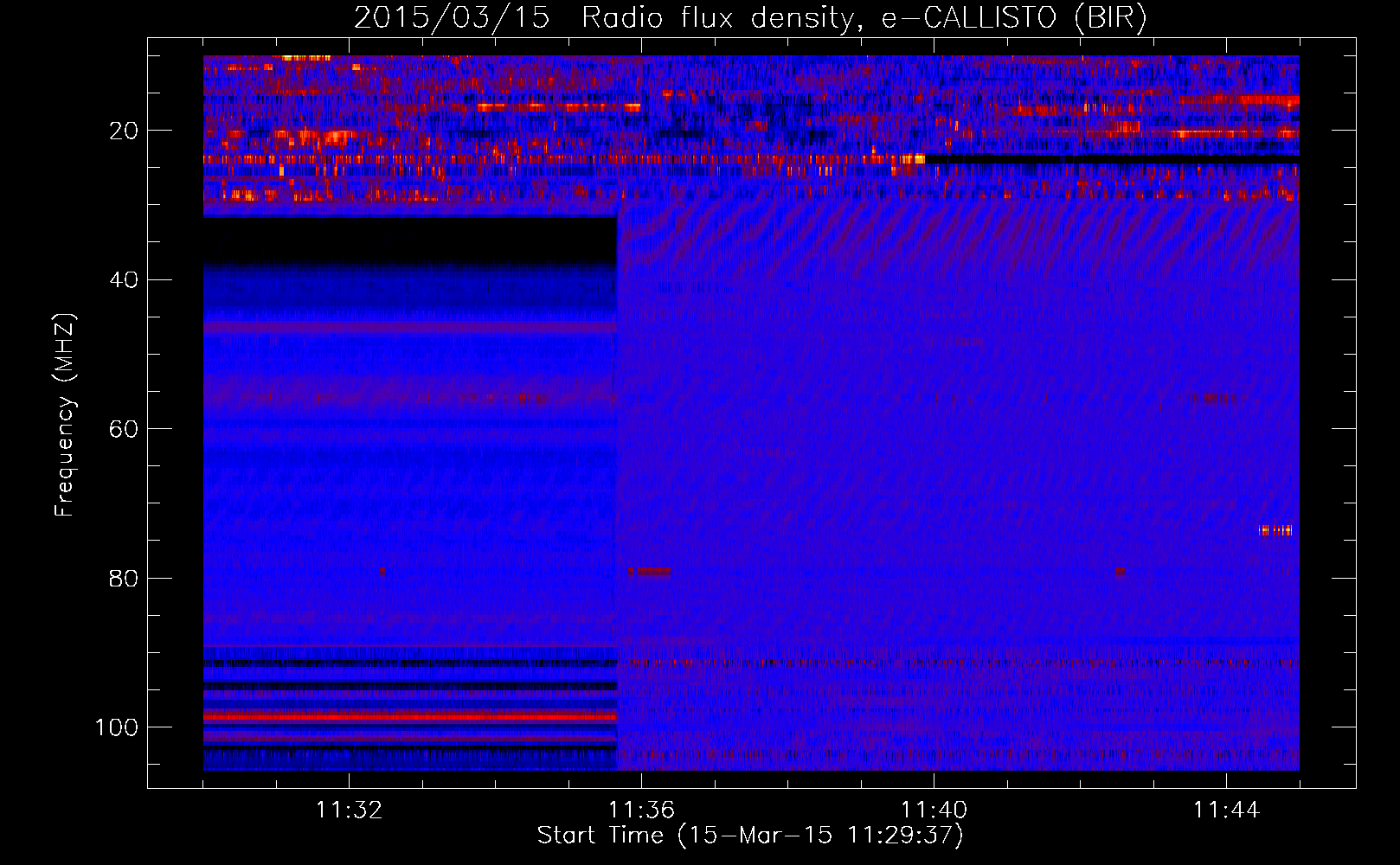This screenshot has height=865, width=1400.
Task: Click the '20' frequency tick label
Action: [125, 131]
